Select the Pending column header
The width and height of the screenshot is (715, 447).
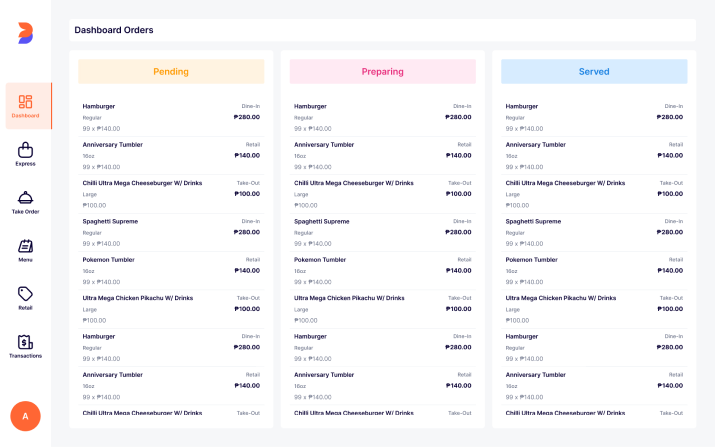click(x=171, y=72)
